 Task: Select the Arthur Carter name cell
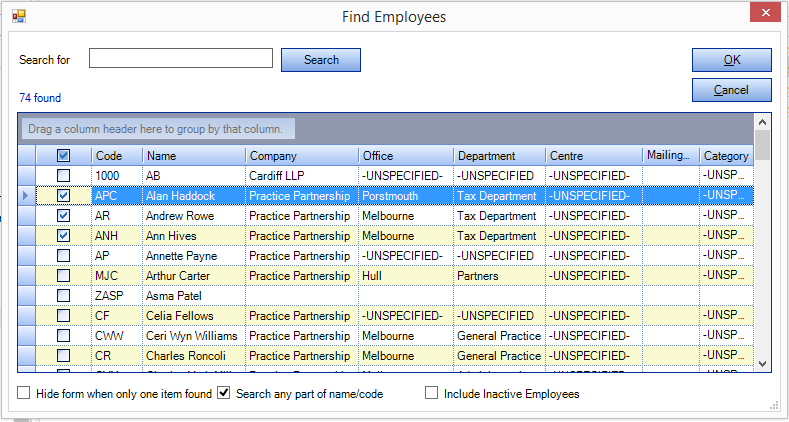(x=194, y=276)
